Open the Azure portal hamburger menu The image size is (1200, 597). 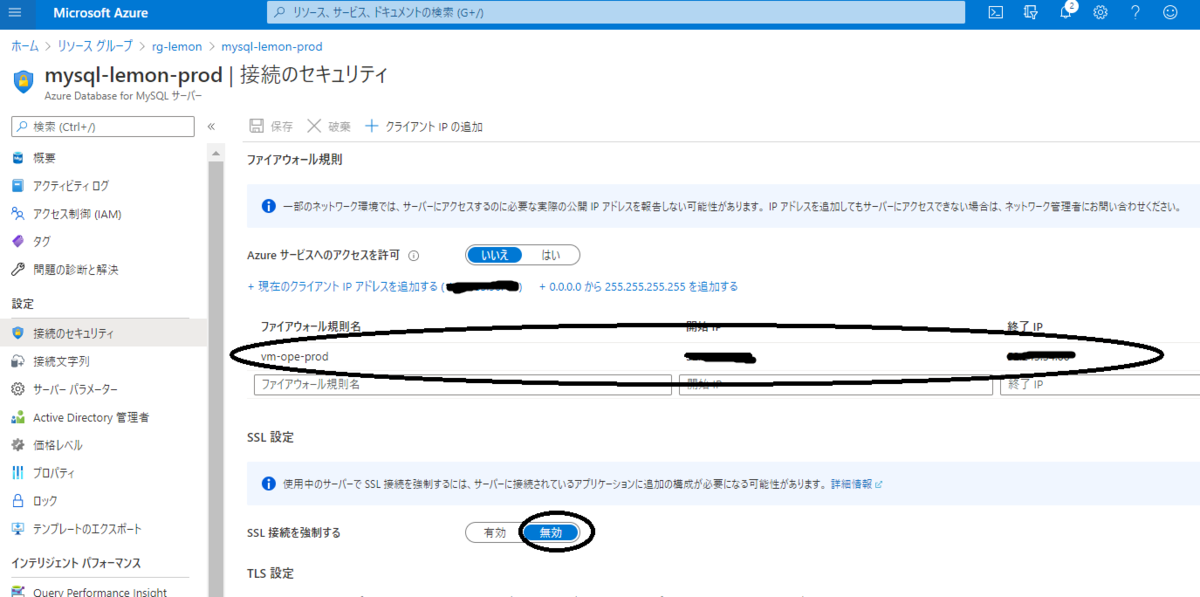click(x=15, y=13)
